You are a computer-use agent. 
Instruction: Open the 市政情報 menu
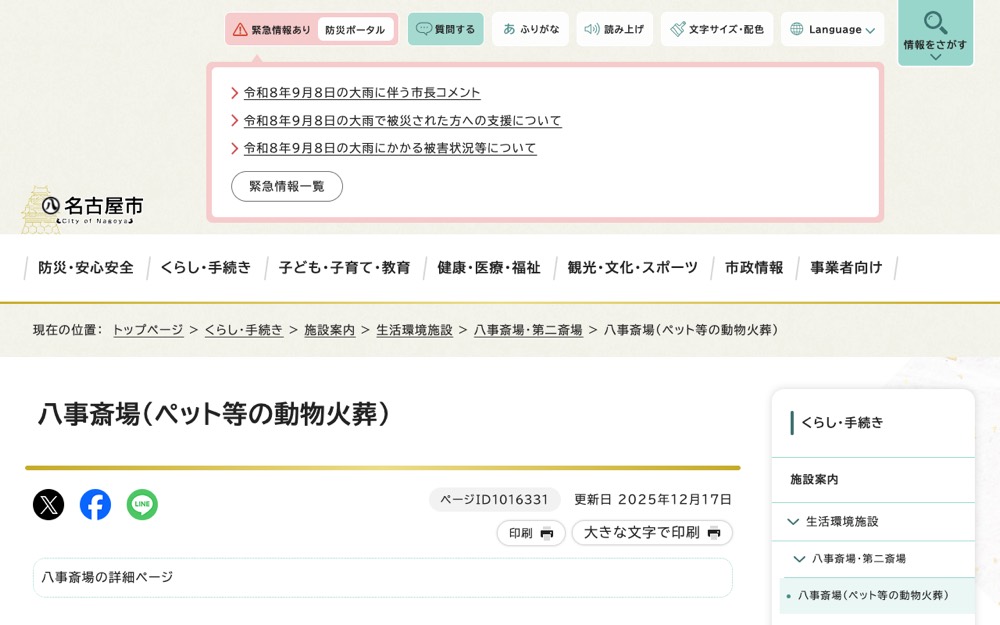(x=754, y=268)
